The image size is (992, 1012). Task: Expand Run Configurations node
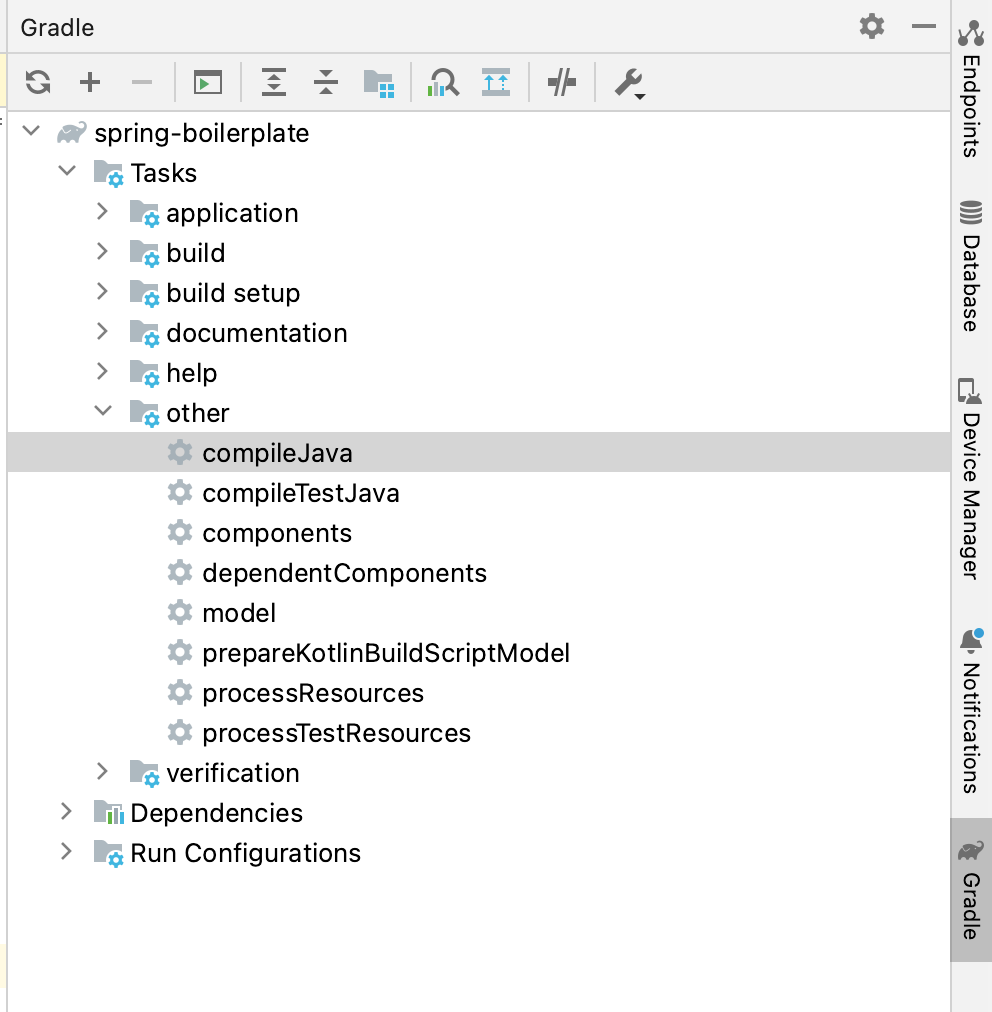[x=66, y=852]
